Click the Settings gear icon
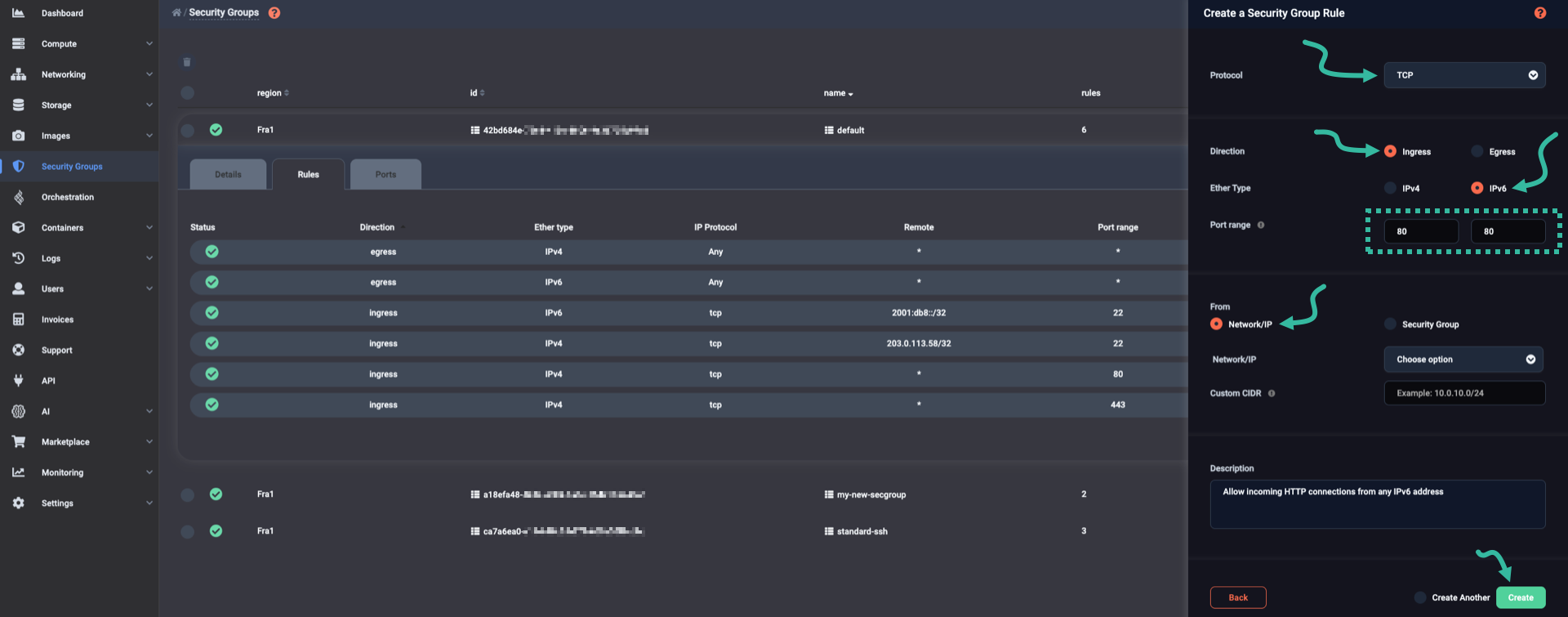1568x617 pixels. pos(18,503)
